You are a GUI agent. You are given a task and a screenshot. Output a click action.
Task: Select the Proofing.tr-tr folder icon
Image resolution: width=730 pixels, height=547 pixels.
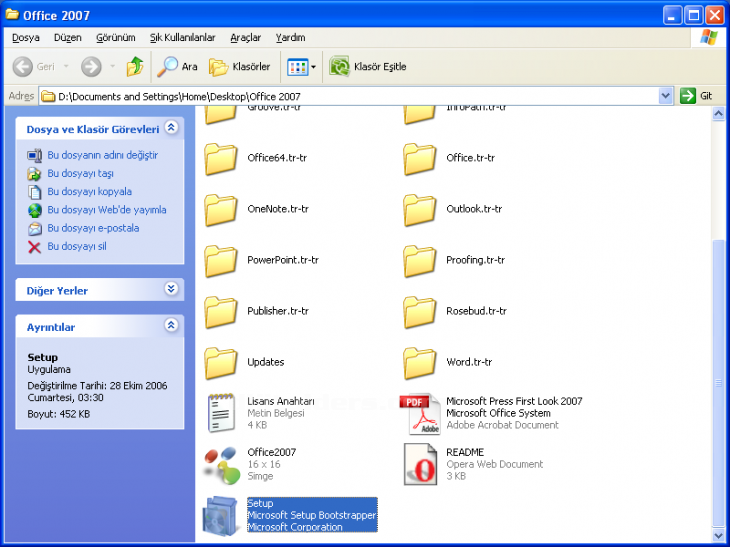(x=419, y=261)
